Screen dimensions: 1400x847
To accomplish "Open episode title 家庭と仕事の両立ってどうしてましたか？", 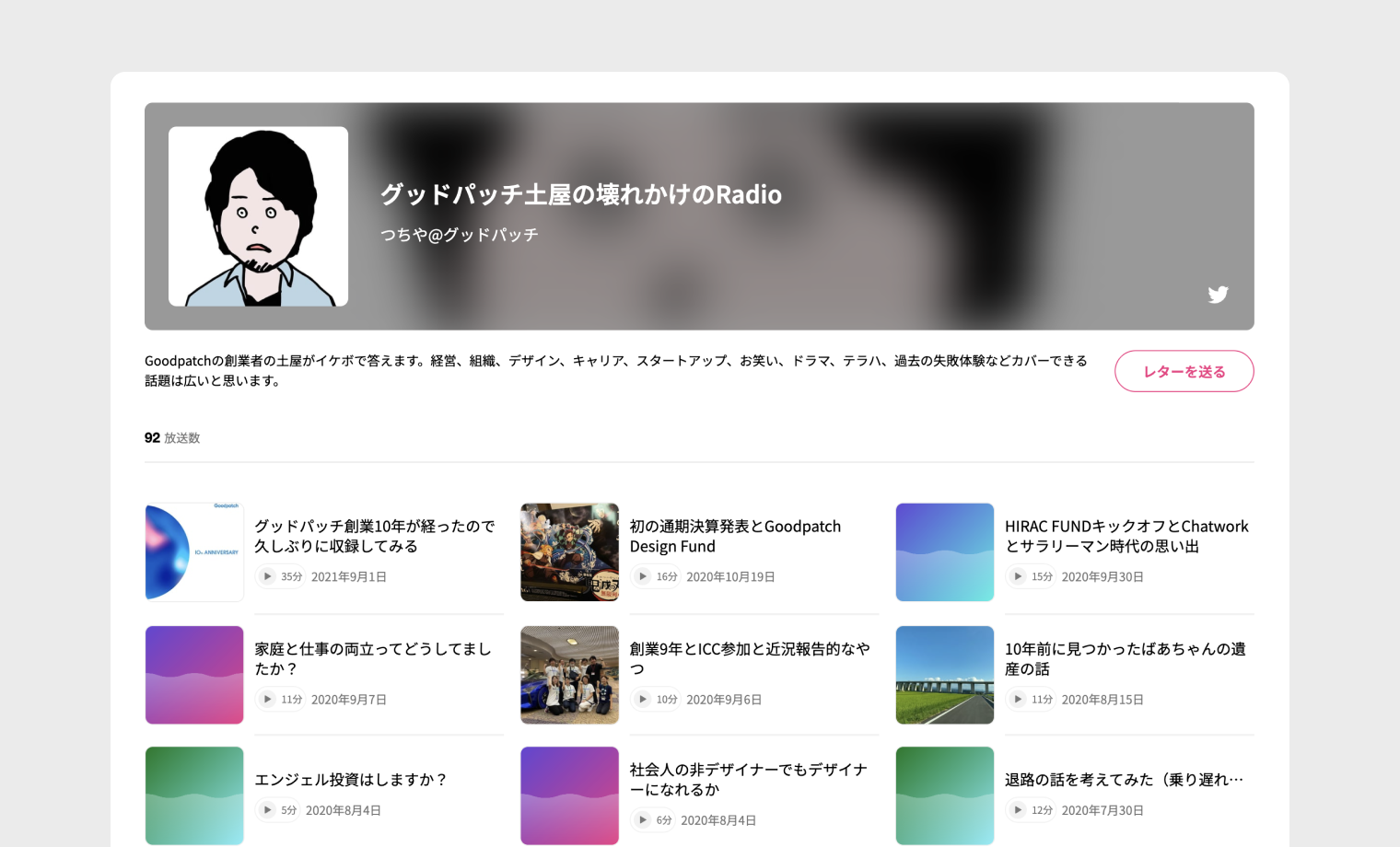I will (x=373, y=659).
